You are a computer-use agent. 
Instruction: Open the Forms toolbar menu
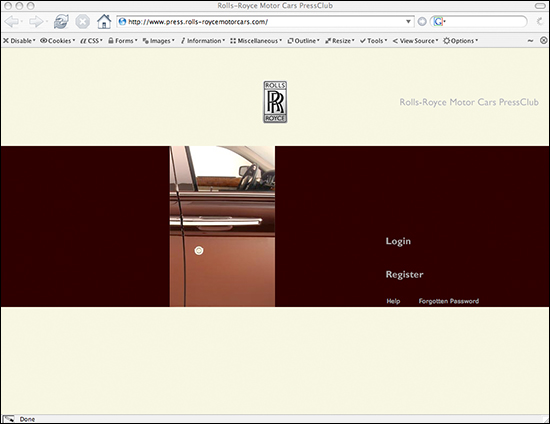[123, 41]
